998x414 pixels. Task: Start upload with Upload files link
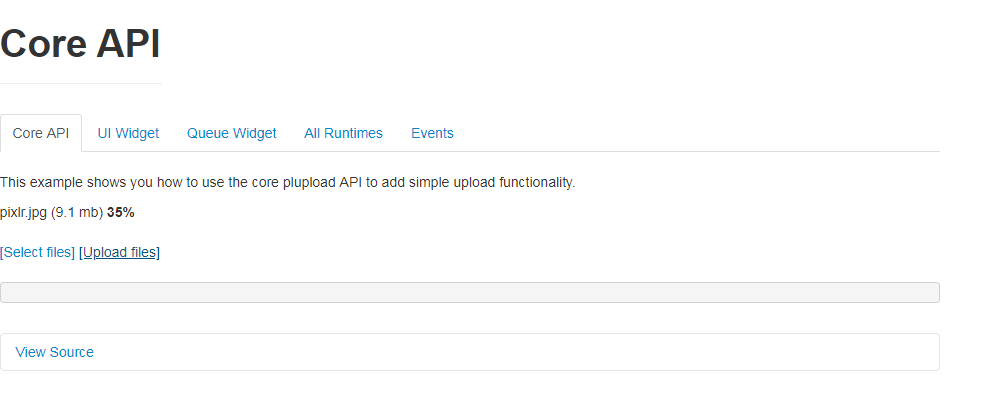[120, 252]
